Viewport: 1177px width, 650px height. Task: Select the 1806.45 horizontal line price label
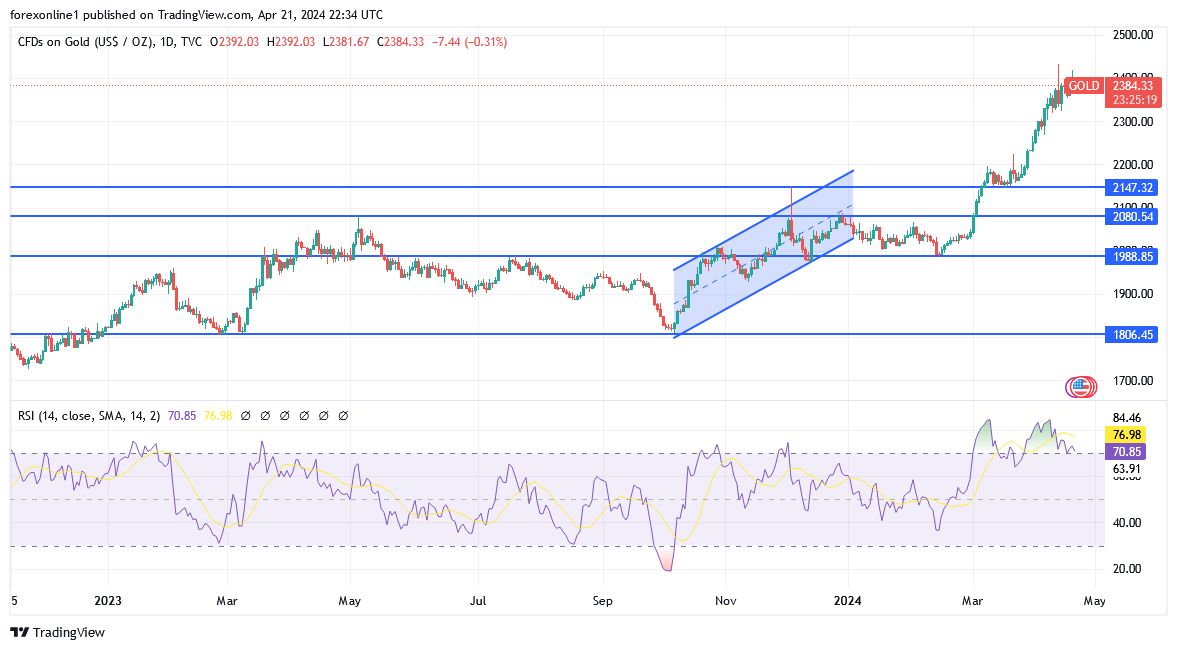click(x=1131, y=335)
